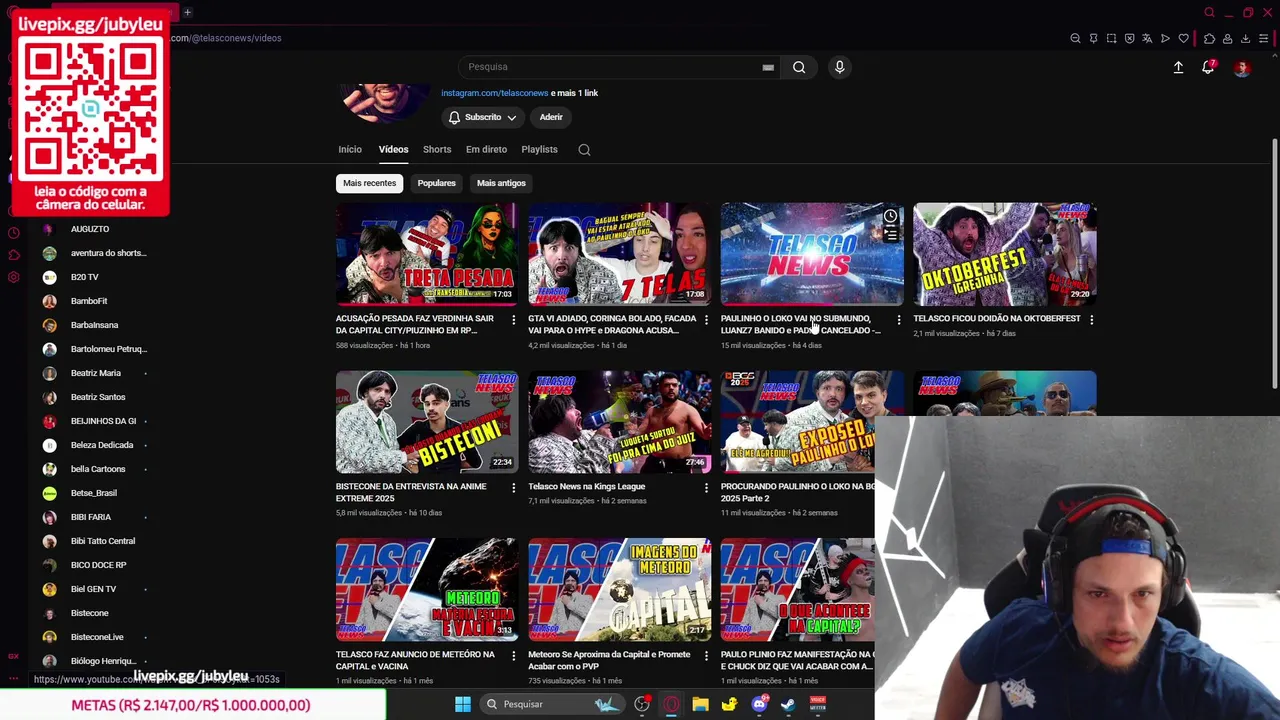Select the Mais recentes filter chip
This screenshot has width=1280, height=720.
369,183
